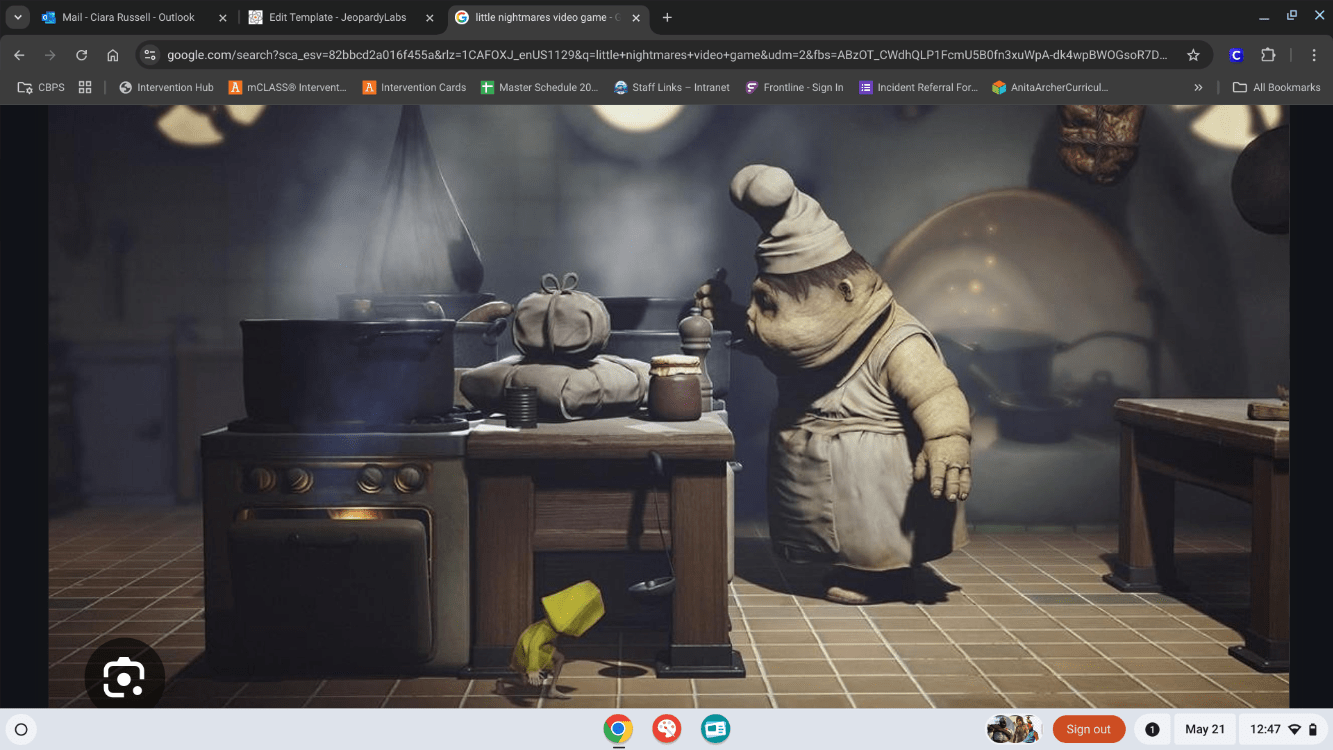Launch the teal presentation shelf app
The width and height of the screenshot is (1333, 750).
point(715,729)
